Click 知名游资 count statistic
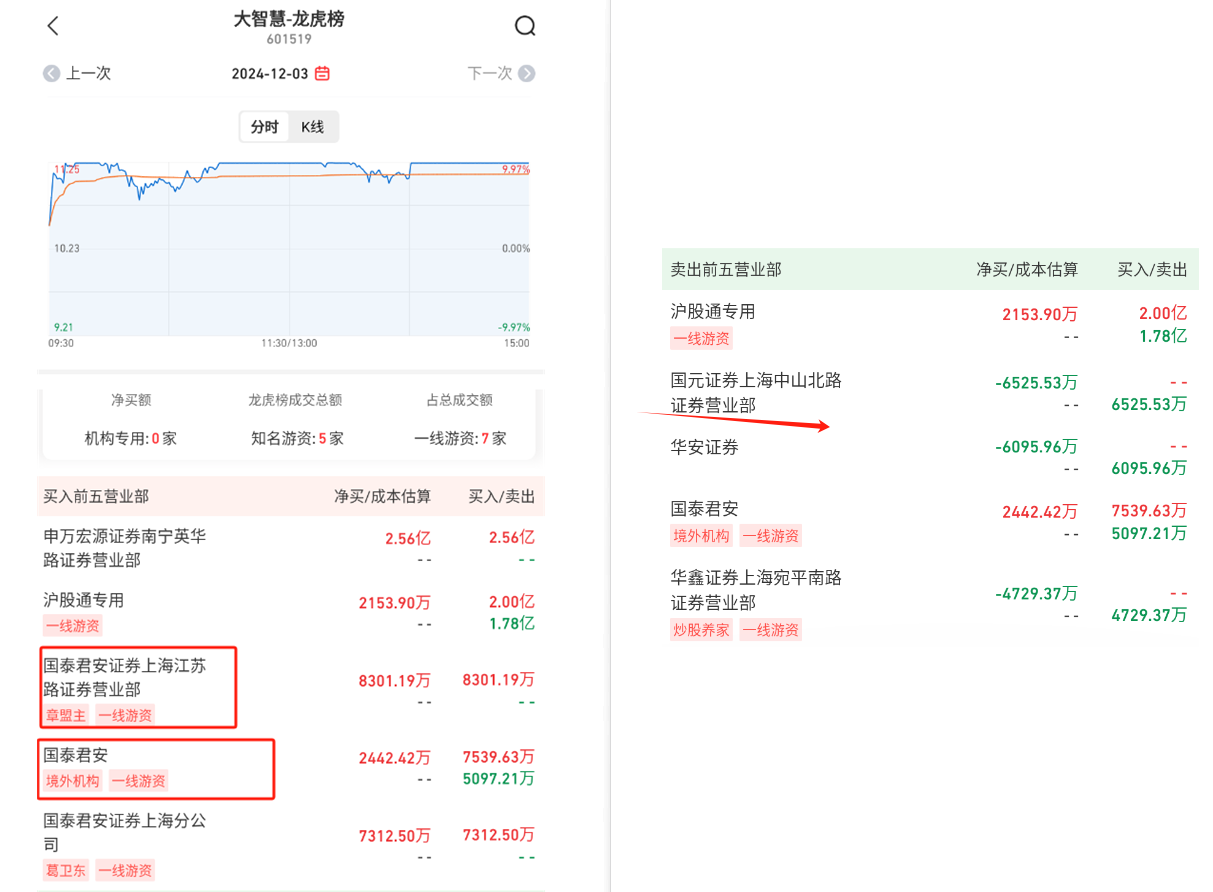Screen dimensions: 1213x892 tap(295, 438)
